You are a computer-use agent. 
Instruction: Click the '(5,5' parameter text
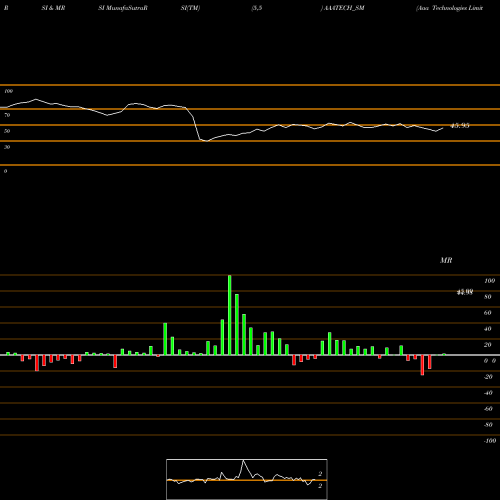257,8
